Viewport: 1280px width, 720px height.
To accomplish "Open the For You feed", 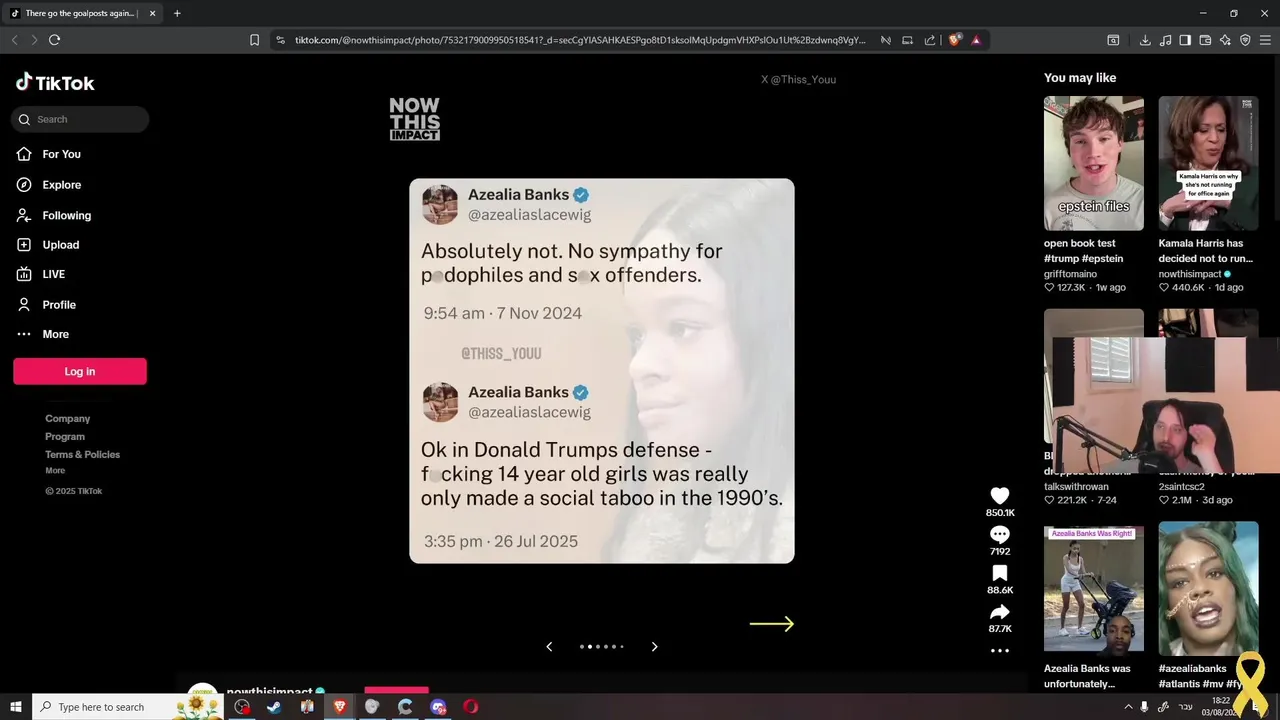I will tap(49, 154).
